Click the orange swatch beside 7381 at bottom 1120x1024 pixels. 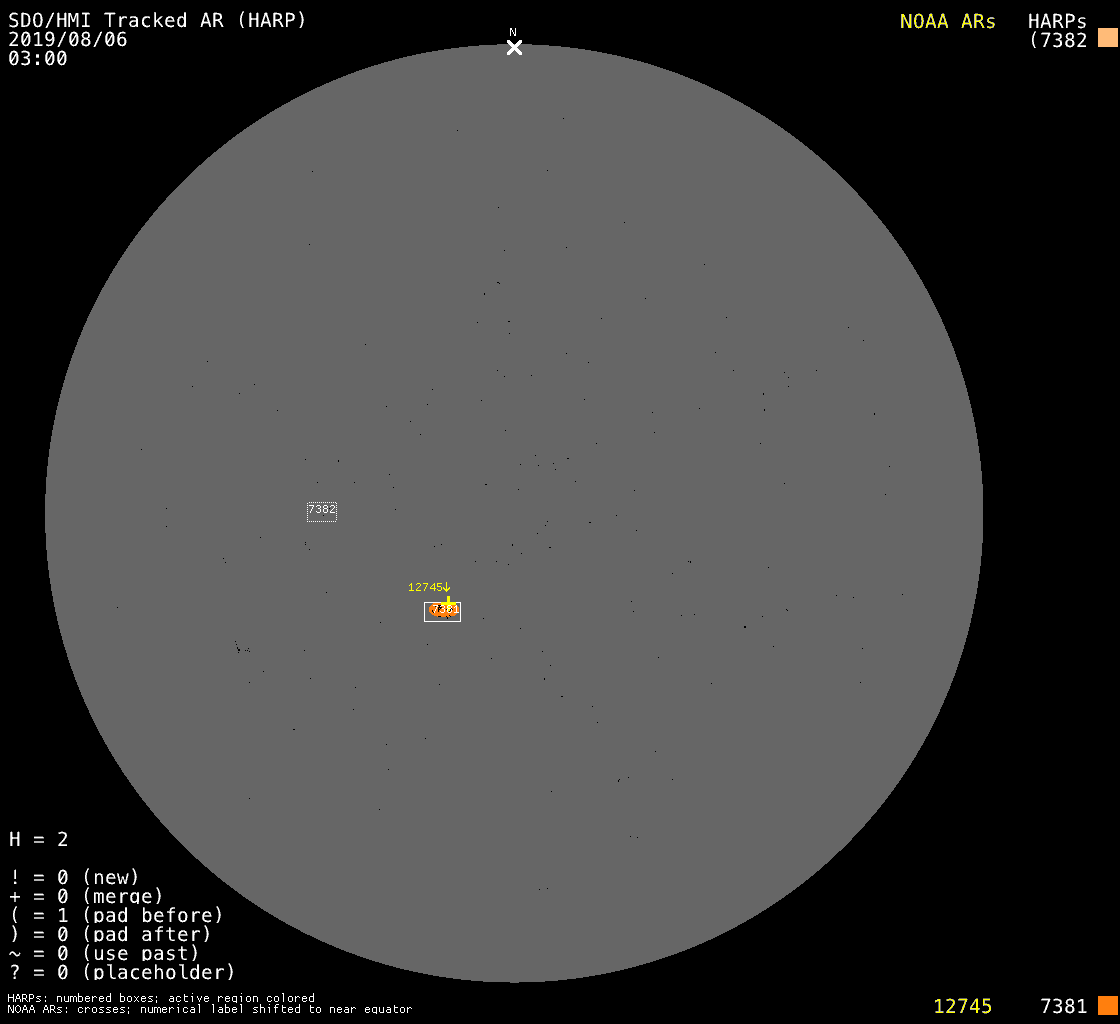click(x=1107, y=1005)
